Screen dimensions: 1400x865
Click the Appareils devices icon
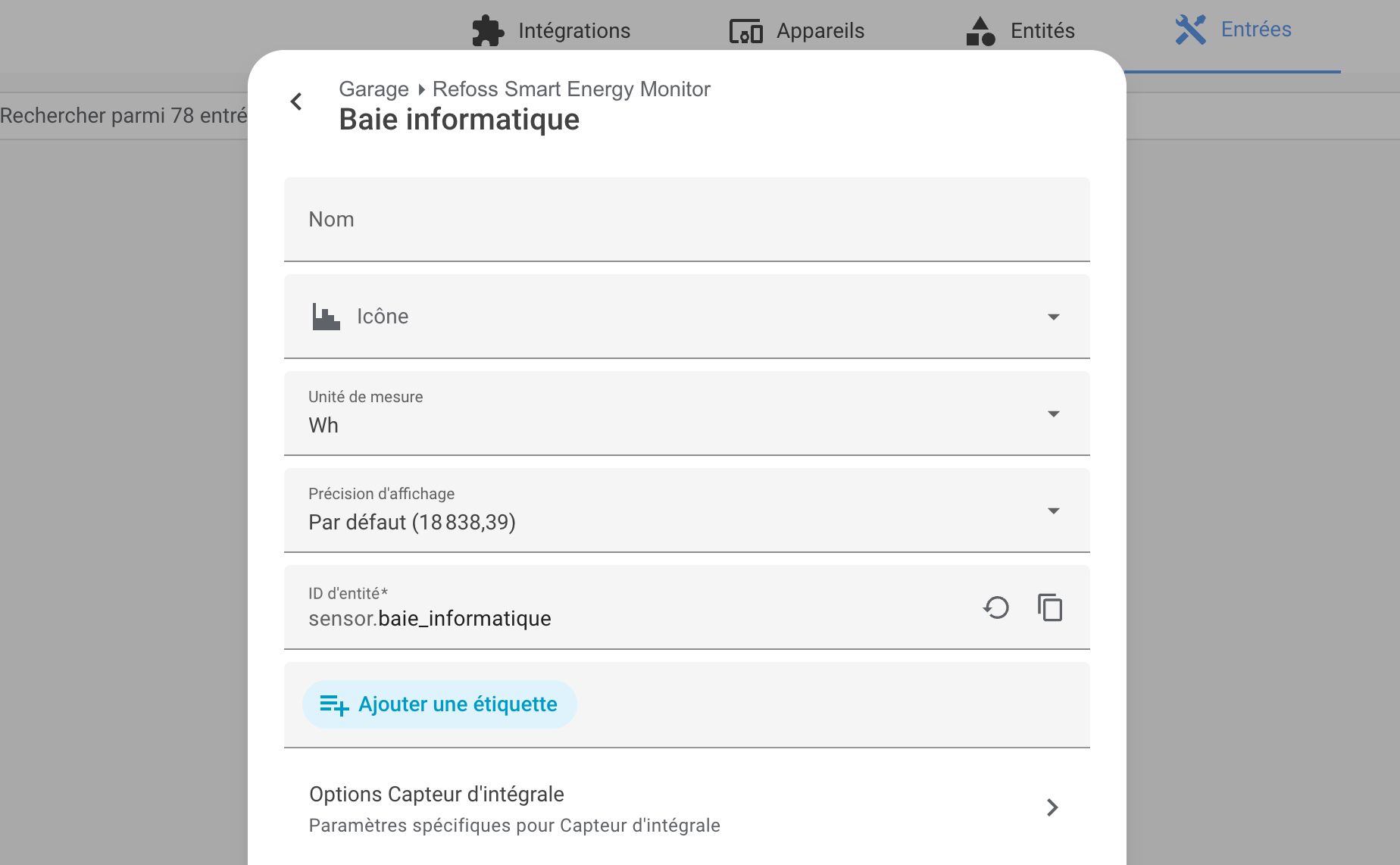tap(745, 31)
